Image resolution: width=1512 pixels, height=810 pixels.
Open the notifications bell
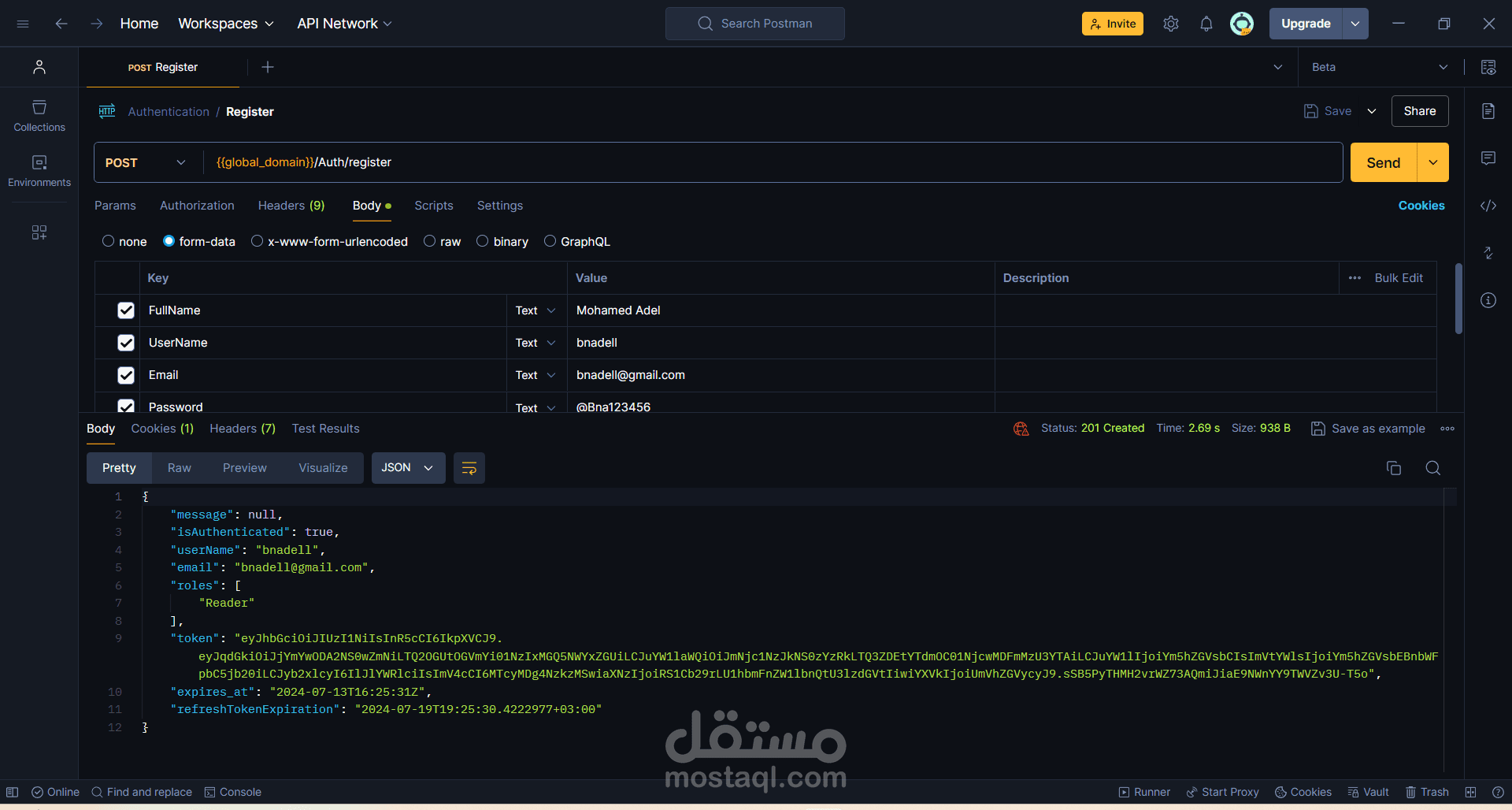tap(1206, 24)
